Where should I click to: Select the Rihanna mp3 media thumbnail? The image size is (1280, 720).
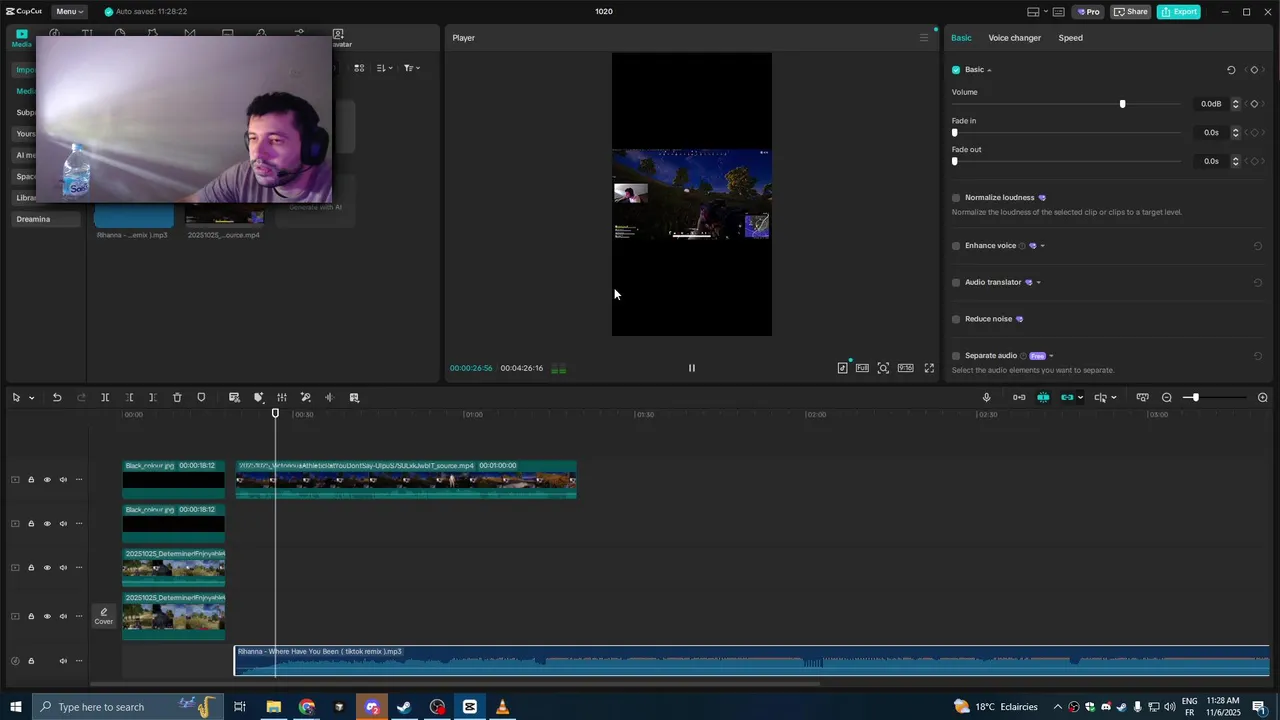(x=133, y=217)
